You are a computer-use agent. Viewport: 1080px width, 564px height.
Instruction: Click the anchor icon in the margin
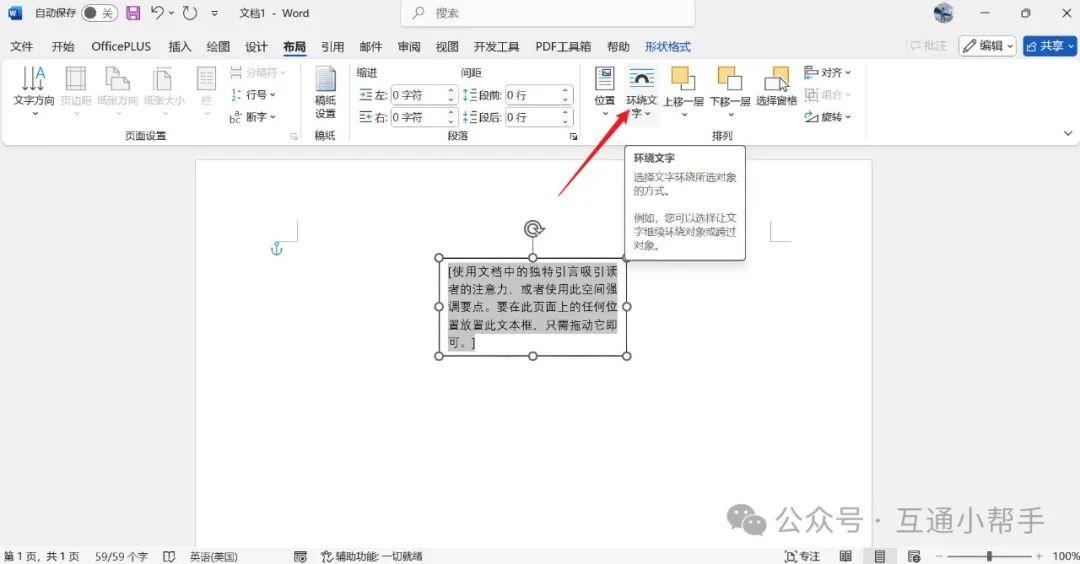coord(276,249)
